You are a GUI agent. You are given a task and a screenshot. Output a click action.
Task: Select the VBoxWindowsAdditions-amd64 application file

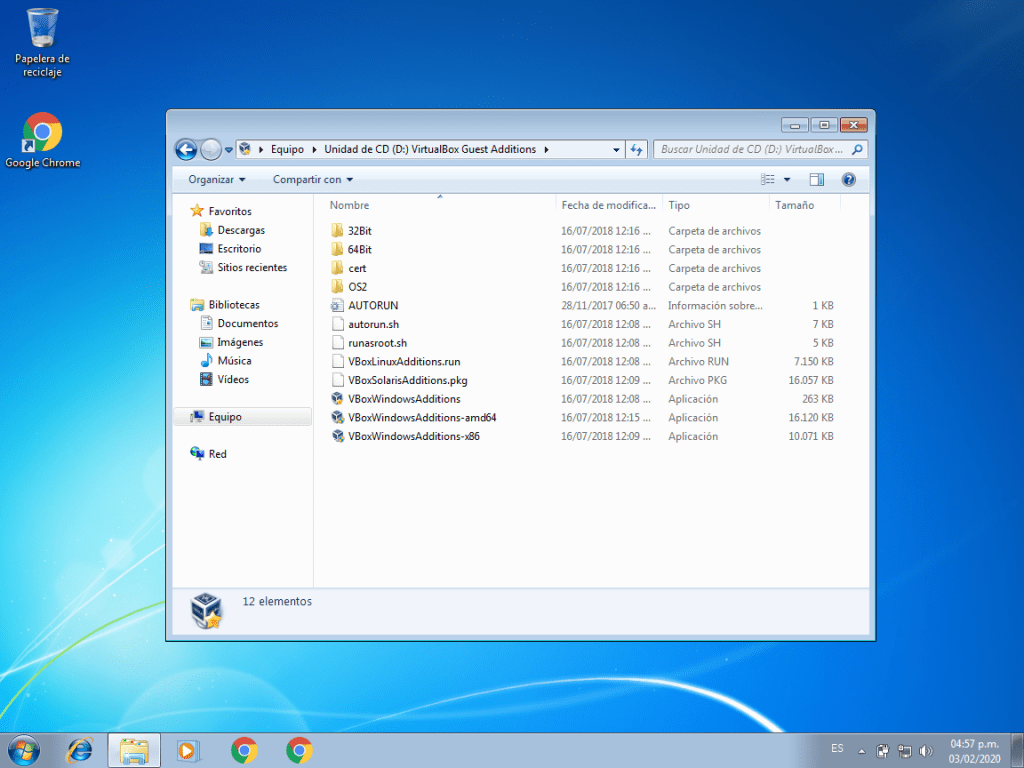tap(421, 418)
